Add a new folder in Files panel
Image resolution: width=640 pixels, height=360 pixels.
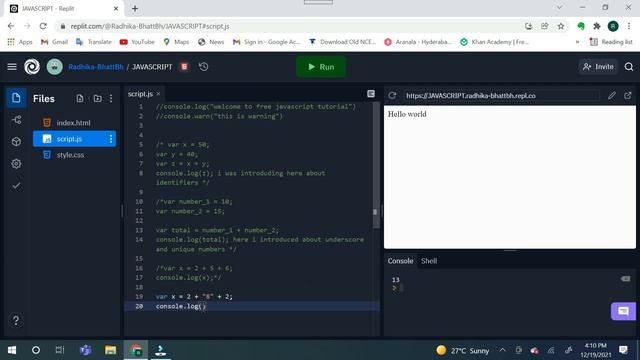97,98
